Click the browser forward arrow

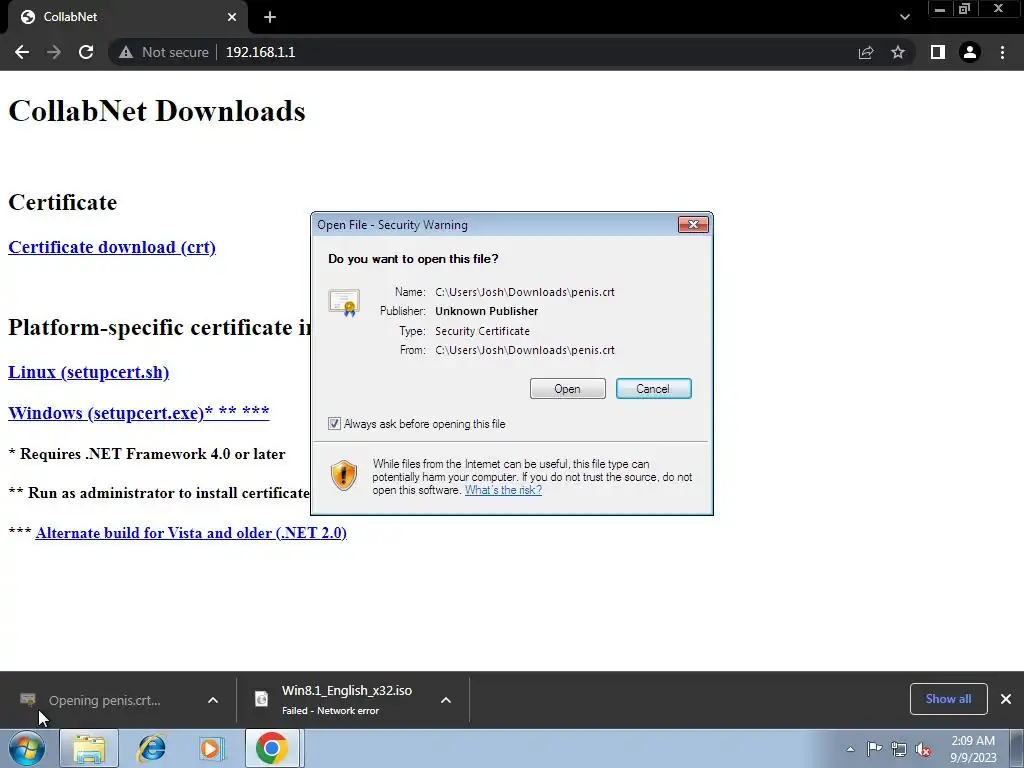tap(54, 52)
